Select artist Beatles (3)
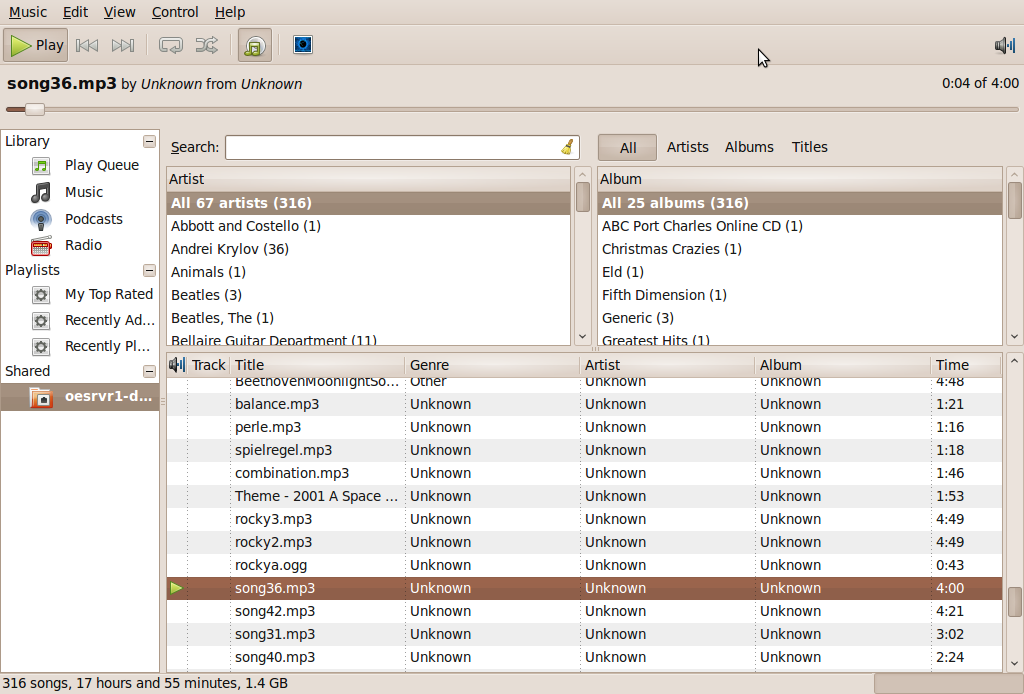 368,295
